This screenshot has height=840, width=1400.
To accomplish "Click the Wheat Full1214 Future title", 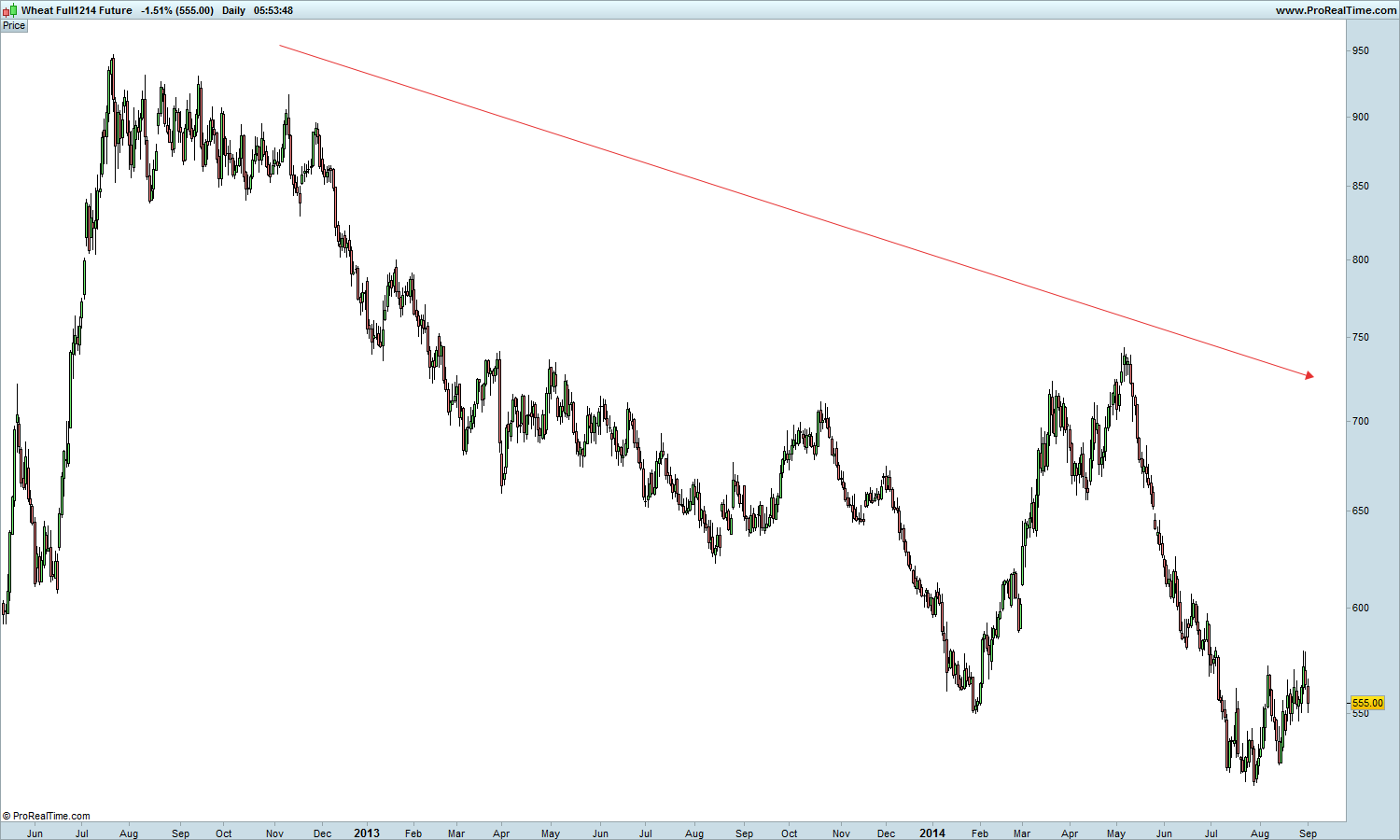I will 77,10.
